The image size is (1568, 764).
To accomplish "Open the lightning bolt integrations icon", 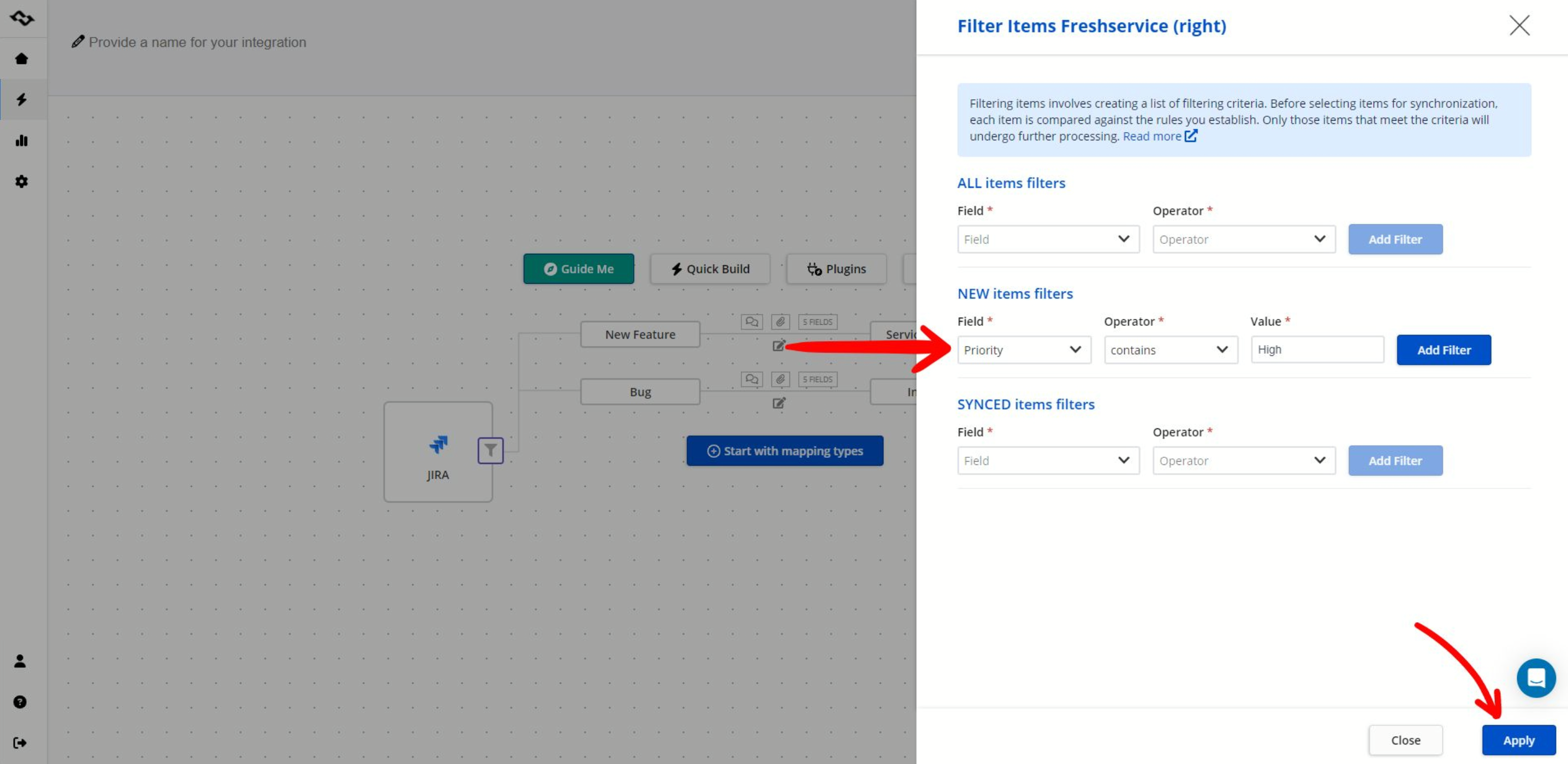I will tap(21, 99).
